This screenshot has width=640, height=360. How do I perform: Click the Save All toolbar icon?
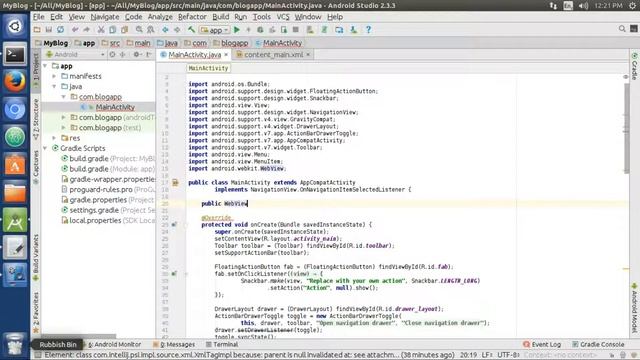49,29
